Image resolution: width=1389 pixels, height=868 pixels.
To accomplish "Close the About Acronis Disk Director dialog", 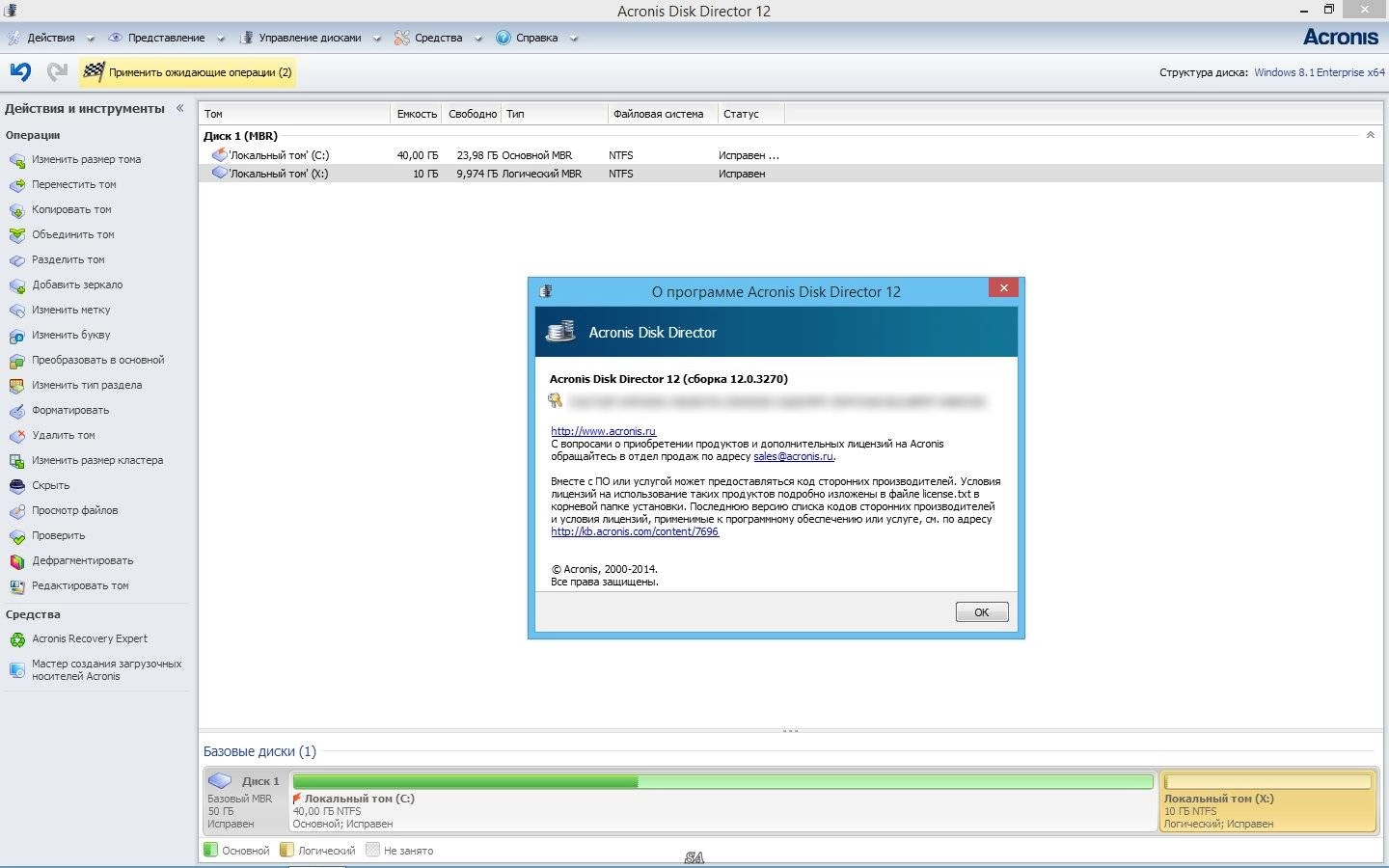I will click(x=1003, y=287).
